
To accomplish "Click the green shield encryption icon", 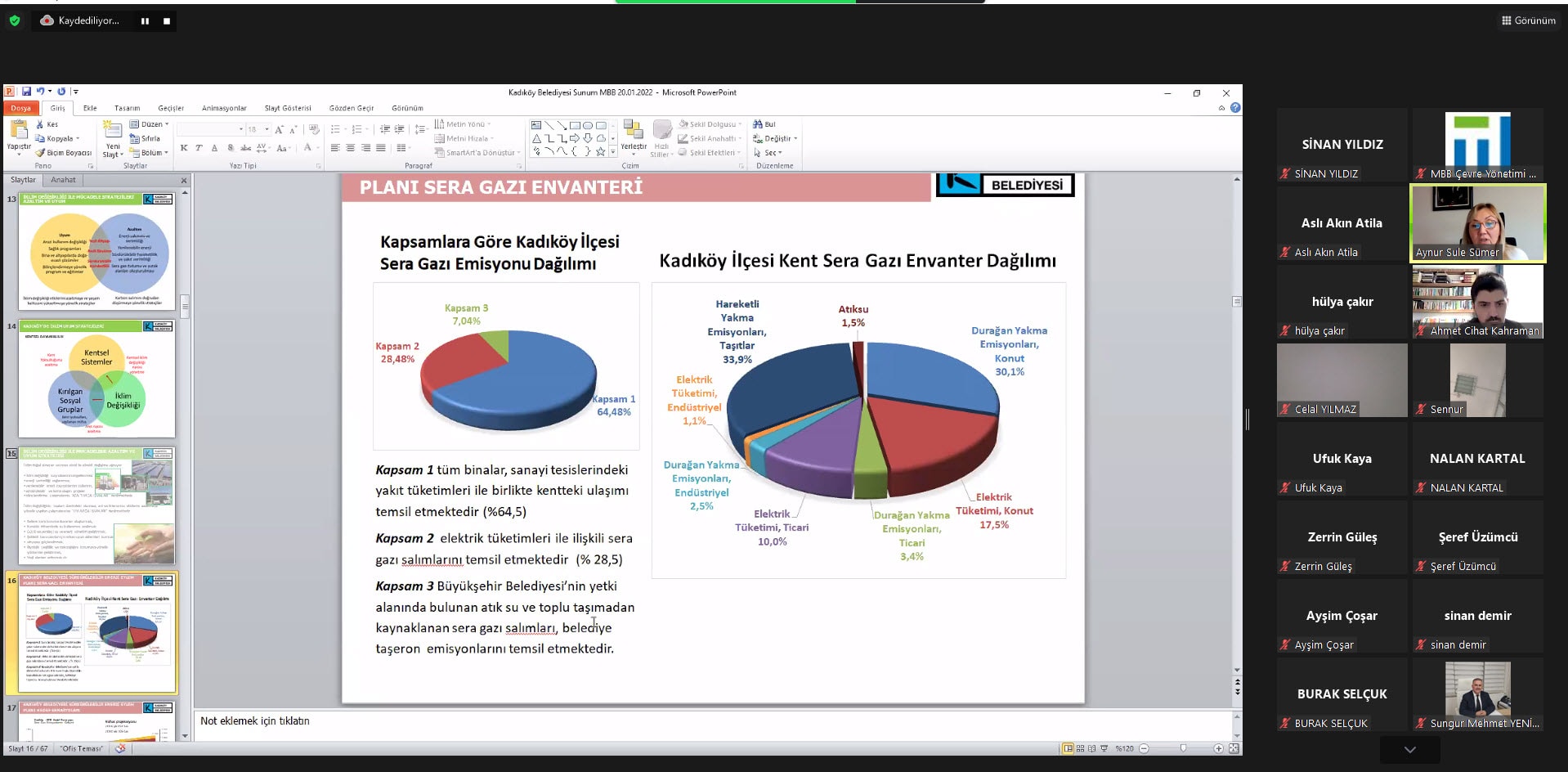I will pos(15,20).
